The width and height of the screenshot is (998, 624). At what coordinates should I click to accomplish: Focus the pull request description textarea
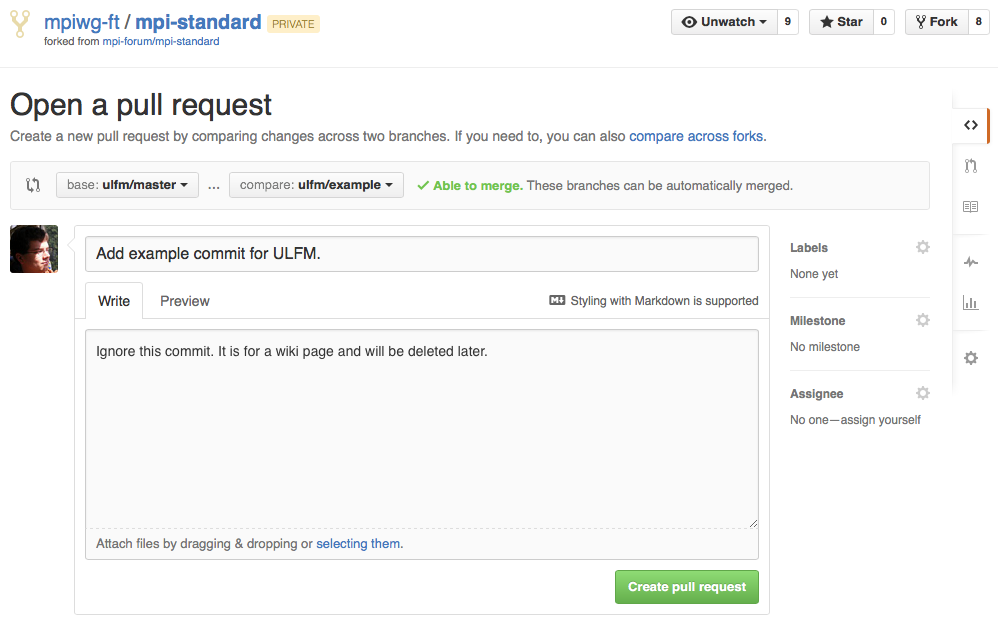[422, 429]
